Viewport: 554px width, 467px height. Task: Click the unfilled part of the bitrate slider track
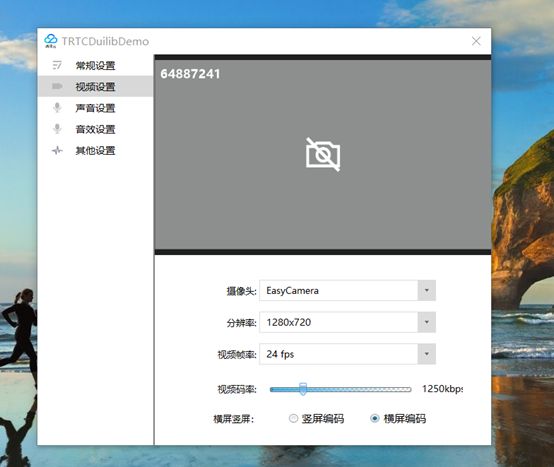[359, 389]
